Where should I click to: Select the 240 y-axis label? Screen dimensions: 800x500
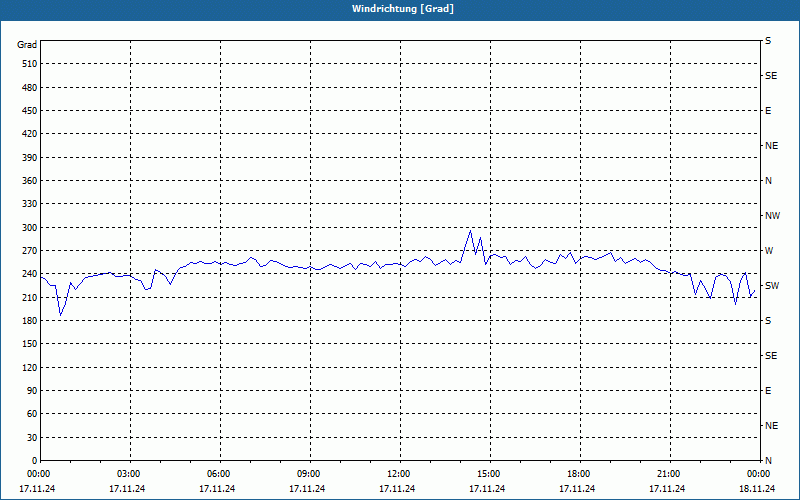[30, 274]
